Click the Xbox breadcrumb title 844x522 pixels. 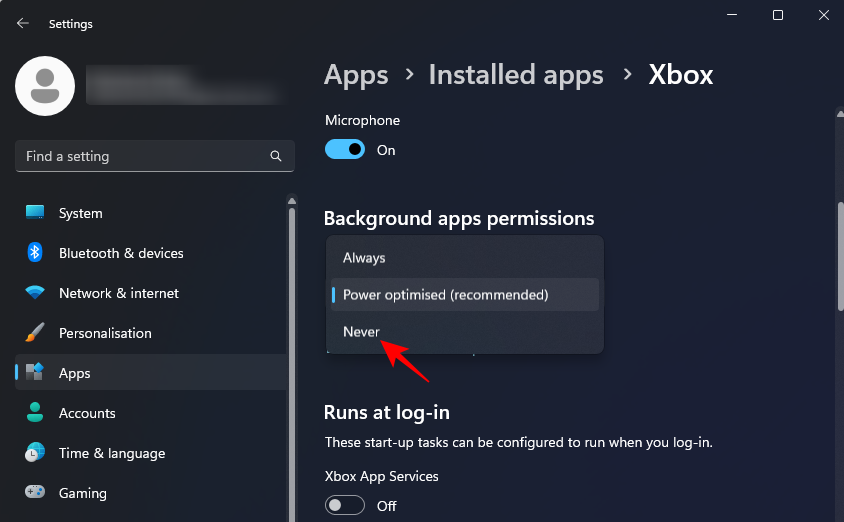click(x=680, y=75)
